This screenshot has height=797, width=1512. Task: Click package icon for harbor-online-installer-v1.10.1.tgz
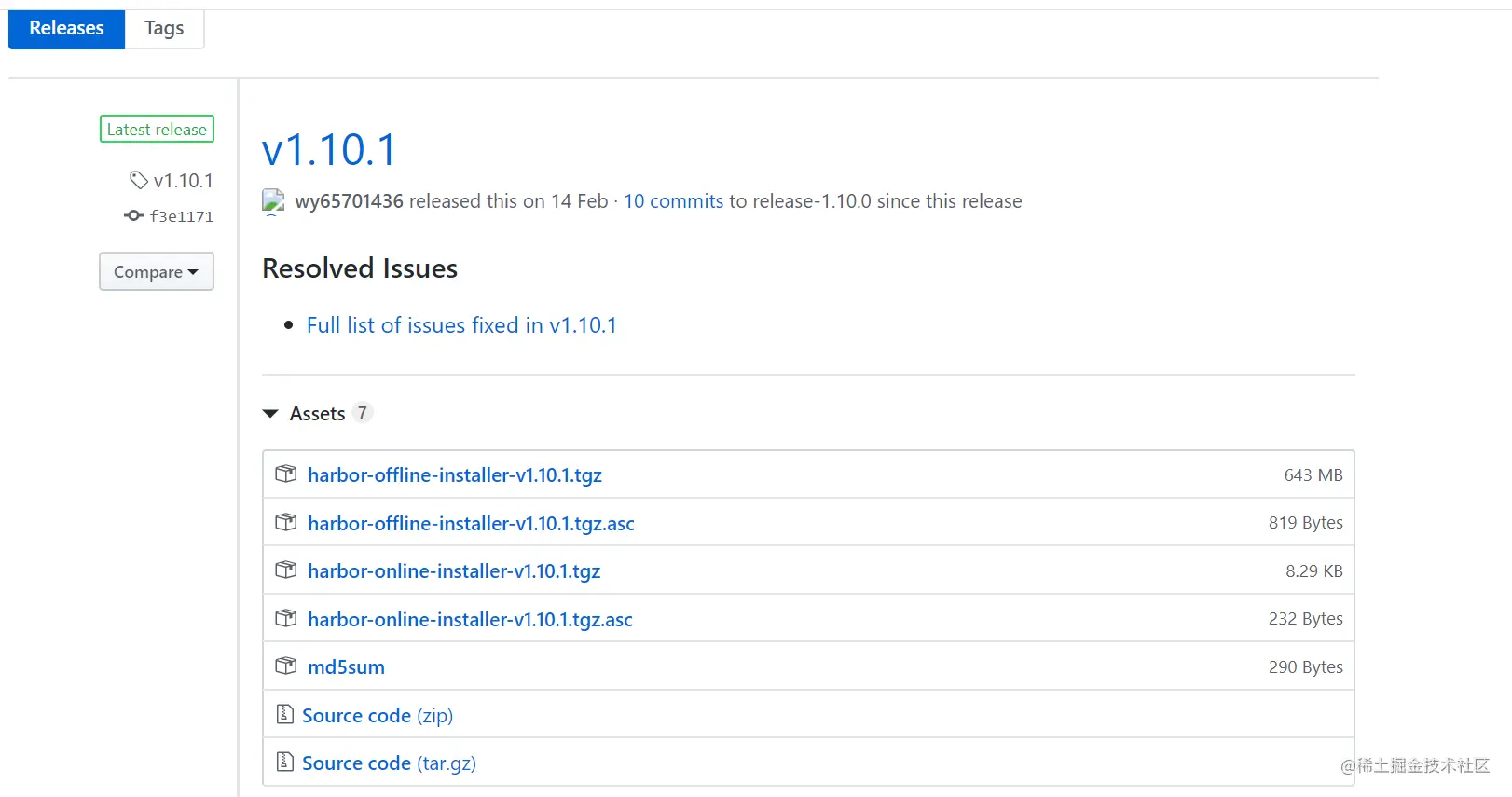tap(286, 570)
